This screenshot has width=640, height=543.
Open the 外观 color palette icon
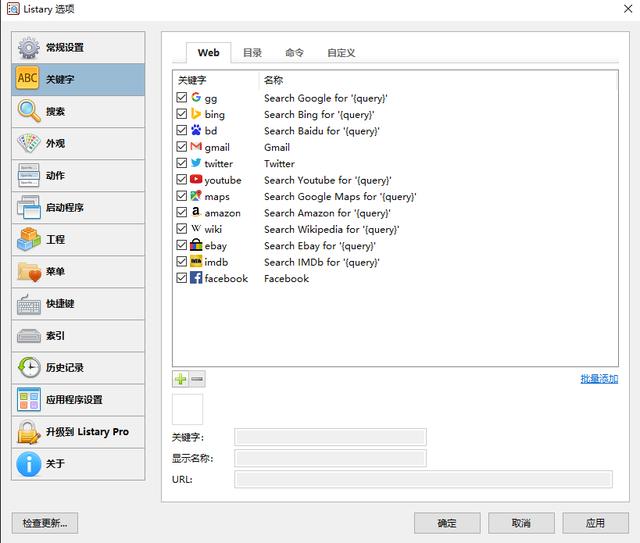tap(28, 143)
